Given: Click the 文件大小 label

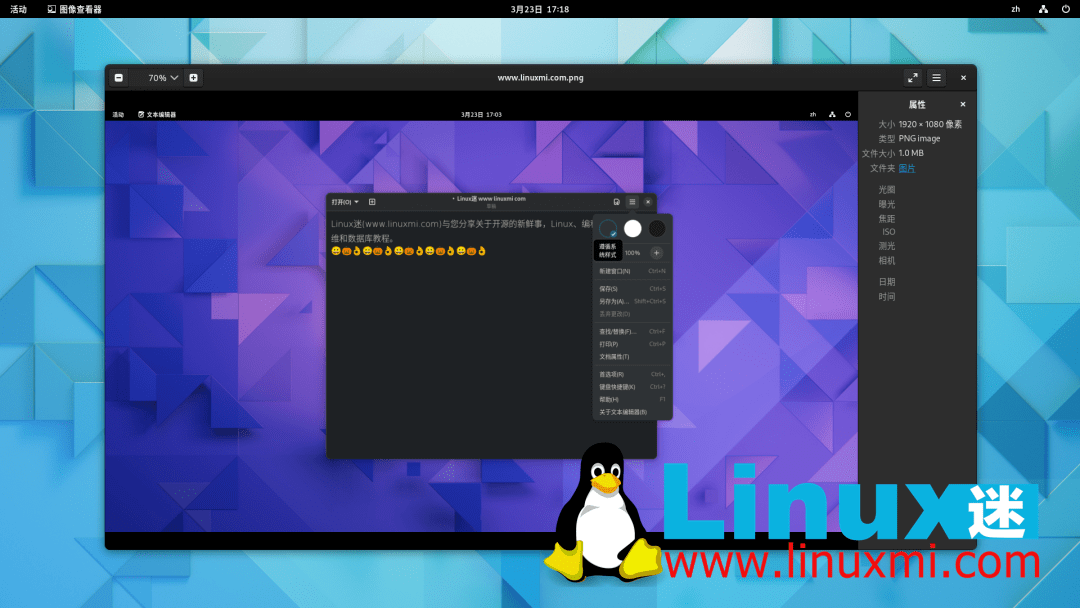Looking at the screenshot, I should tap(878, 154).
